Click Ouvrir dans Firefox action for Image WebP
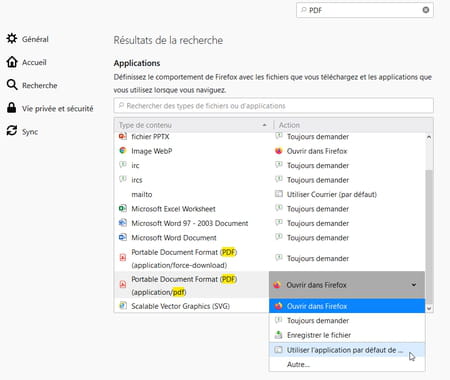Image resolution: width=450 pixels, height=380 pixels. pyautogui.click(x=317, y=151)
